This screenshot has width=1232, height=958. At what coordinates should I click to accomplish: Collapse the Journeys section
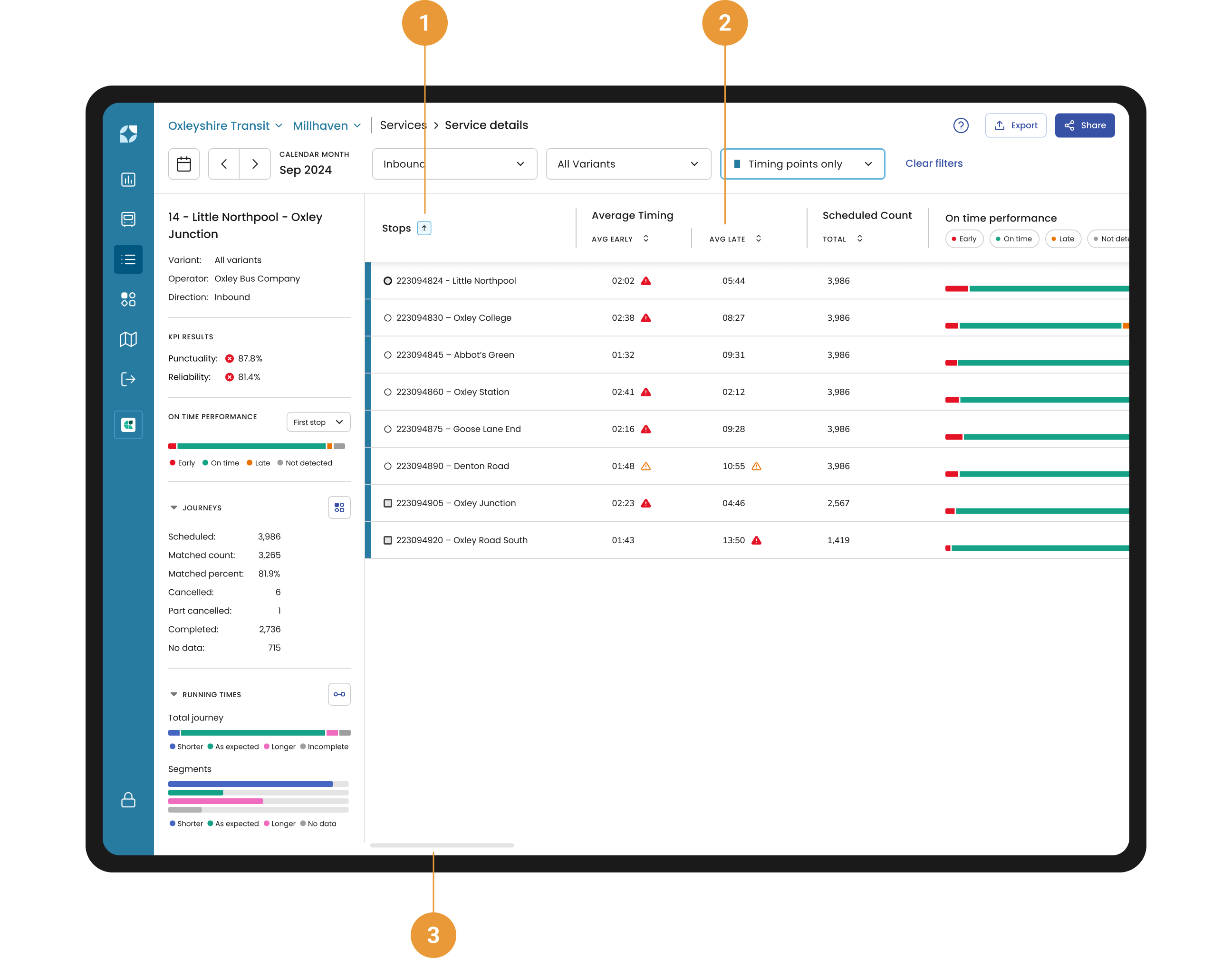pos(174,508)
